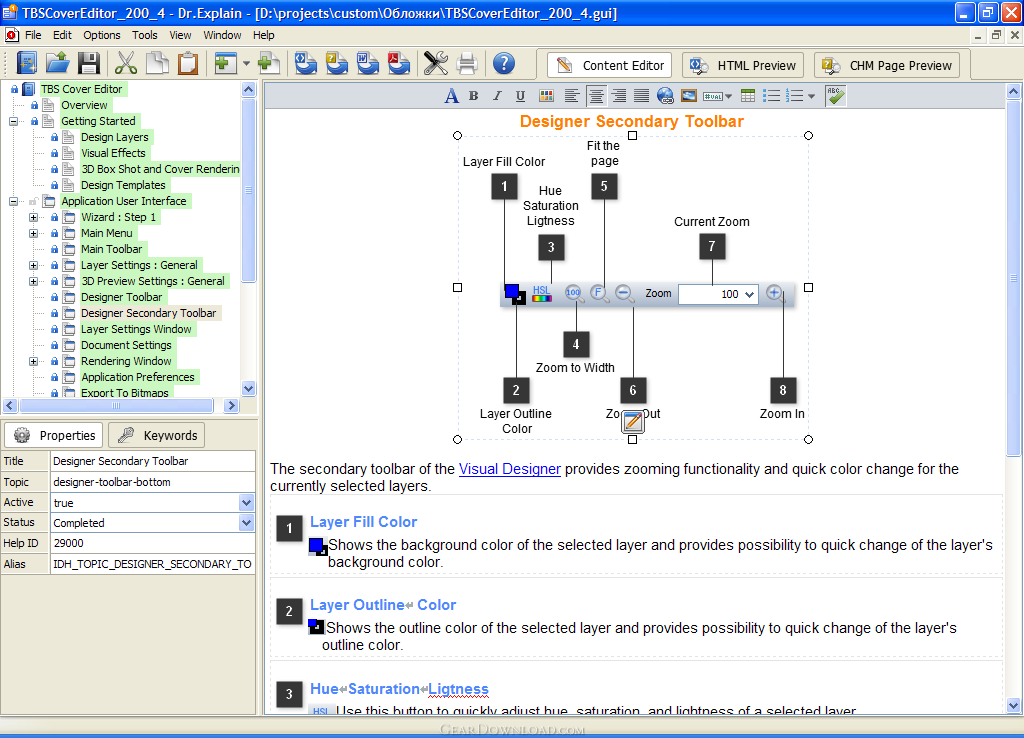The image size is (1024, 738).
Task: Select Designer Toolbar topic in tree
Action: pyautogui.click(x=121, y=297)
